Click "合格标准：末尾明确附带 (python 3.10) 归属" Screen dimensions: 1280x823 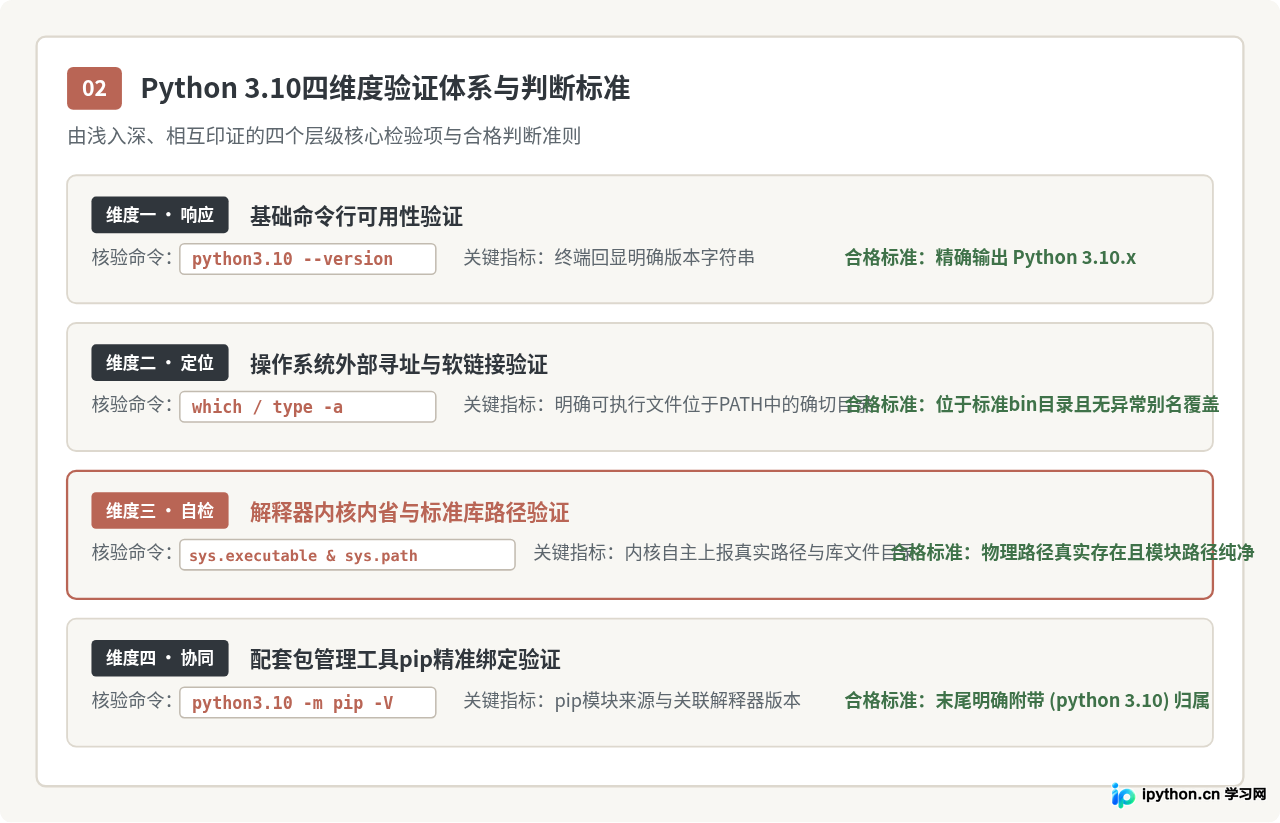[x=1027, y=701]
